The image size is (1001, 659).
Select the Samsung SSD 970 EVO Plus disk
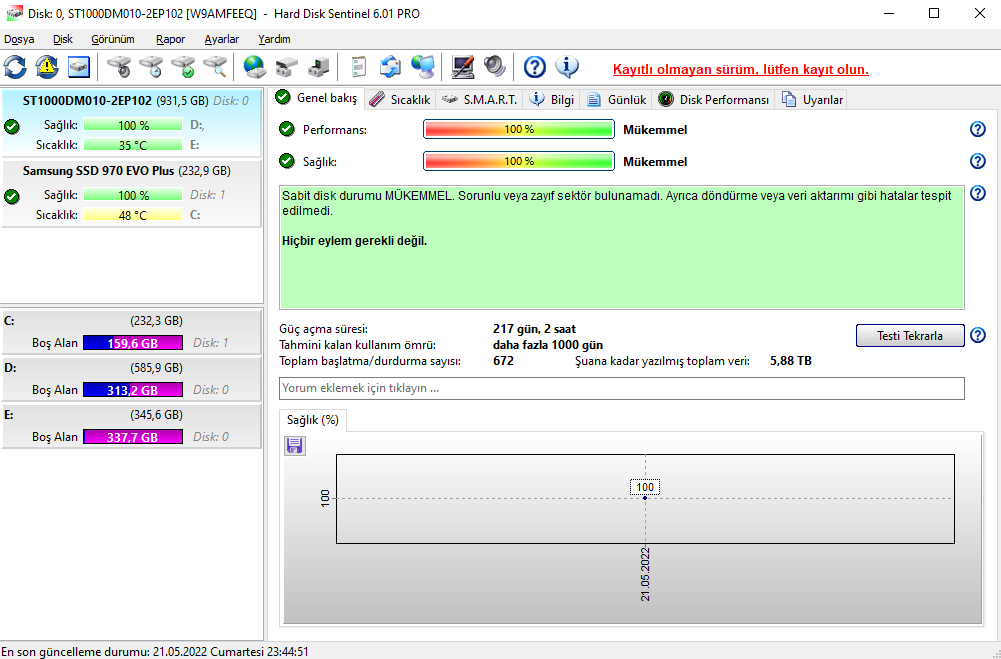131,193
